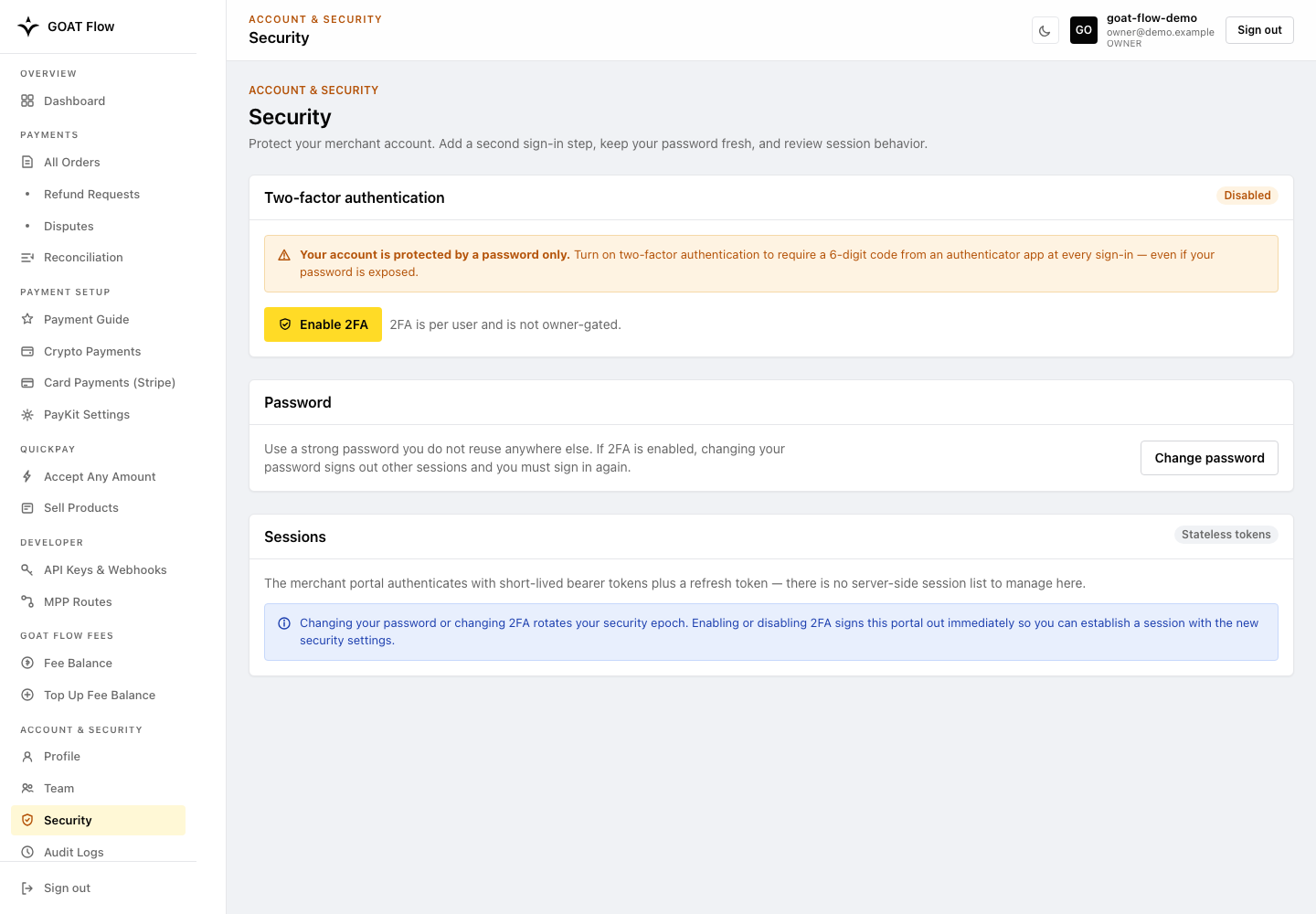Screen dimensions: 1316x914
Task: Click the Crypto Payments wallet icon
Action: (27, 351)
